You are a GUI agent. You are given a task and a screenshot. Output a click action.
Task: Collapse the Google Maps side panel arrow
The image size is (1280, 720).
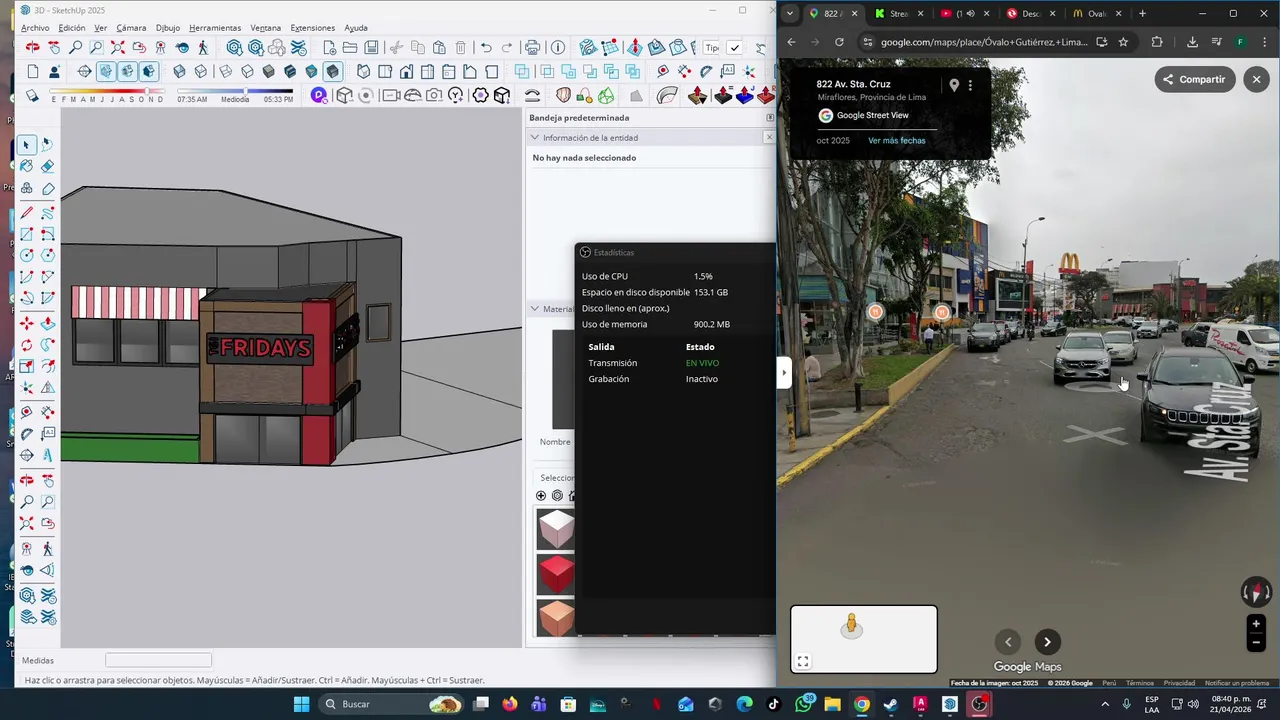(x=784, y=373)
